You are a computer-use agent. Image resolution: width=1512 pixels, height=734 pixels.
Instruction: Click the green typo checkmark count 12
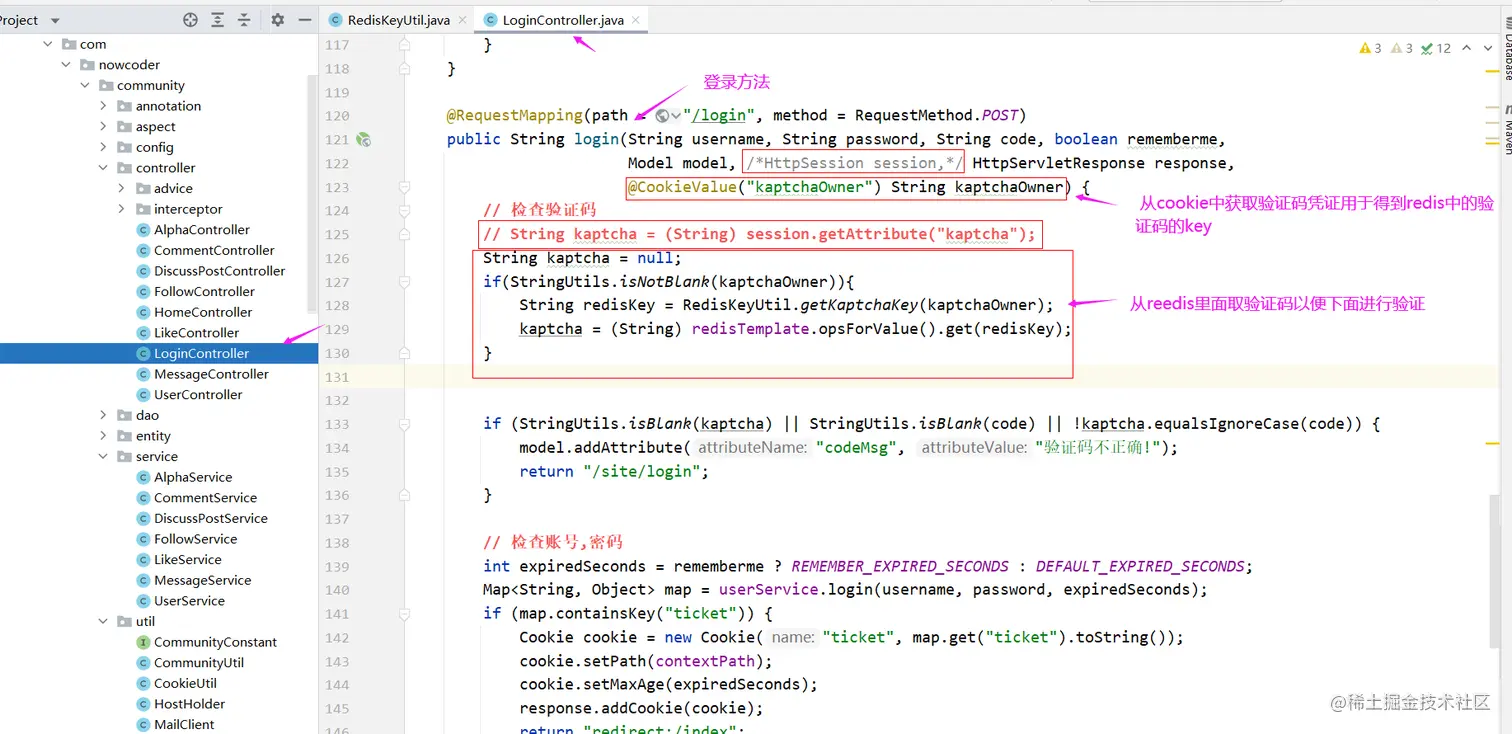click(1436, 48)
